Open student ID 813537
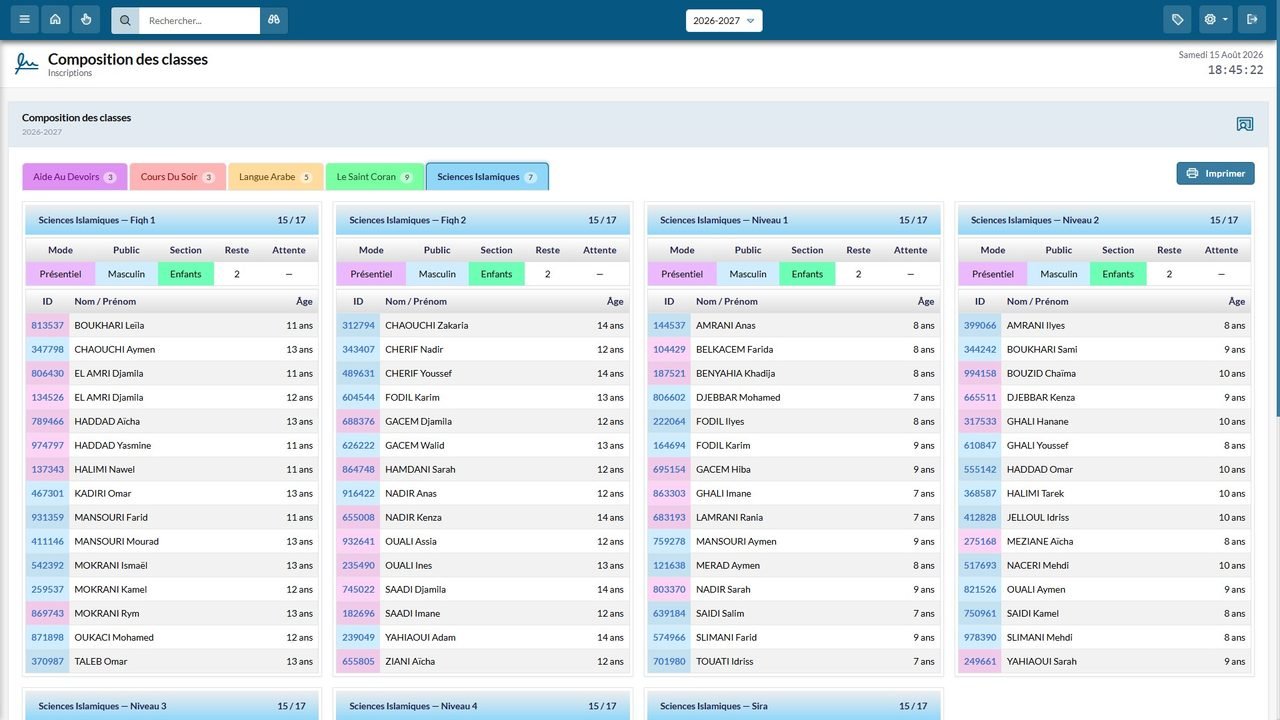Image resolution: width=1280 pixels, height=720 pixels. click(47, 325)
